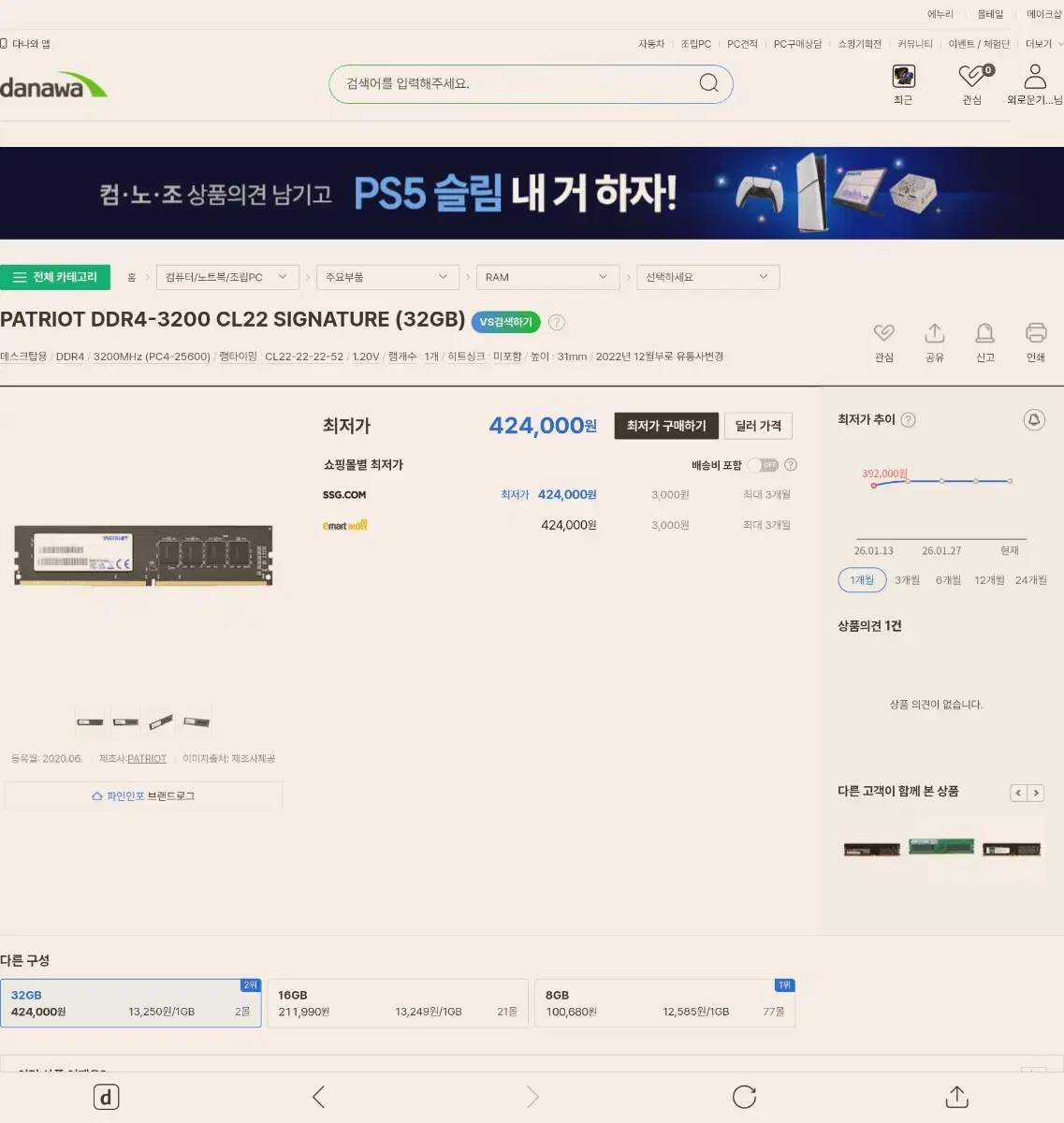The width and height of the screenshot is (1064, 1123).
Task: Open the 조립PC menu item
Action: tap(695, 44)
